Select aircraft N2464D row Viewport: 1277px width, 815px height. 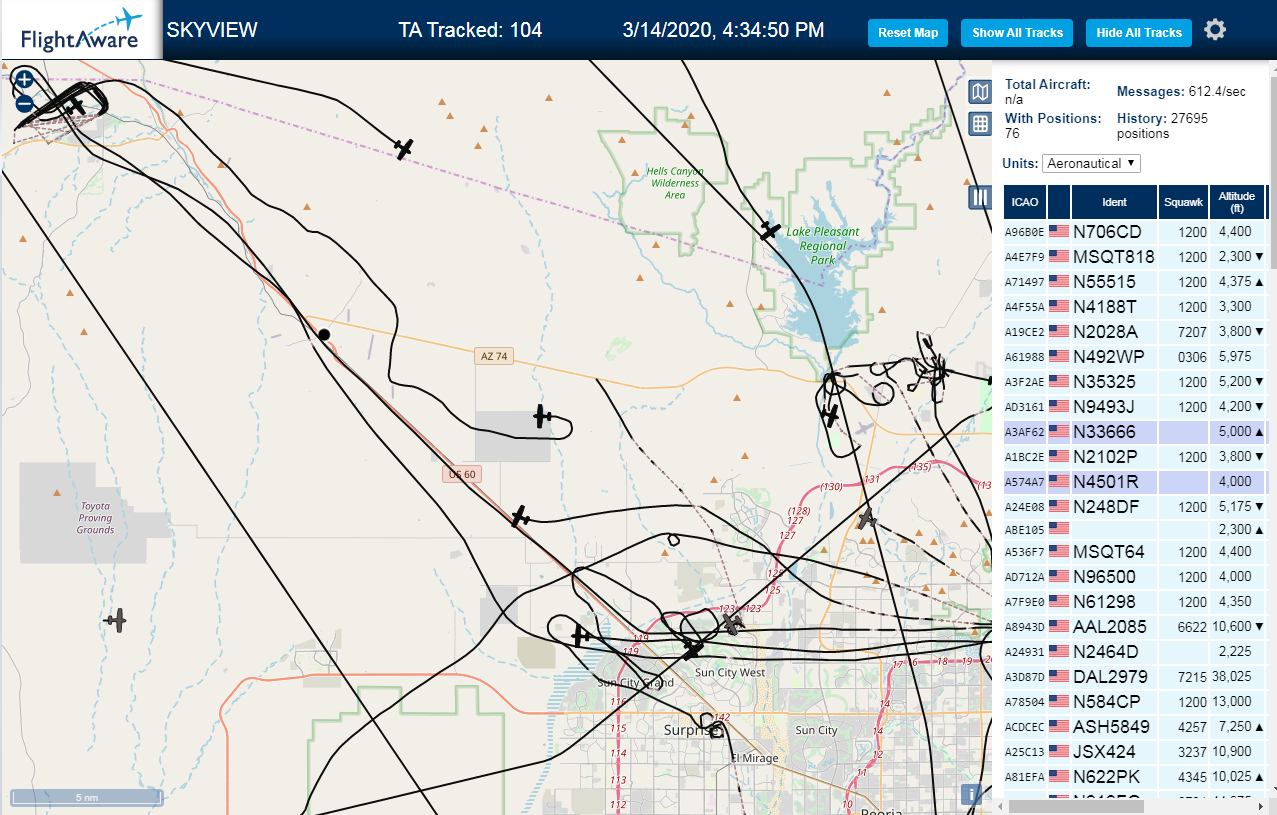coord(1137,652)
